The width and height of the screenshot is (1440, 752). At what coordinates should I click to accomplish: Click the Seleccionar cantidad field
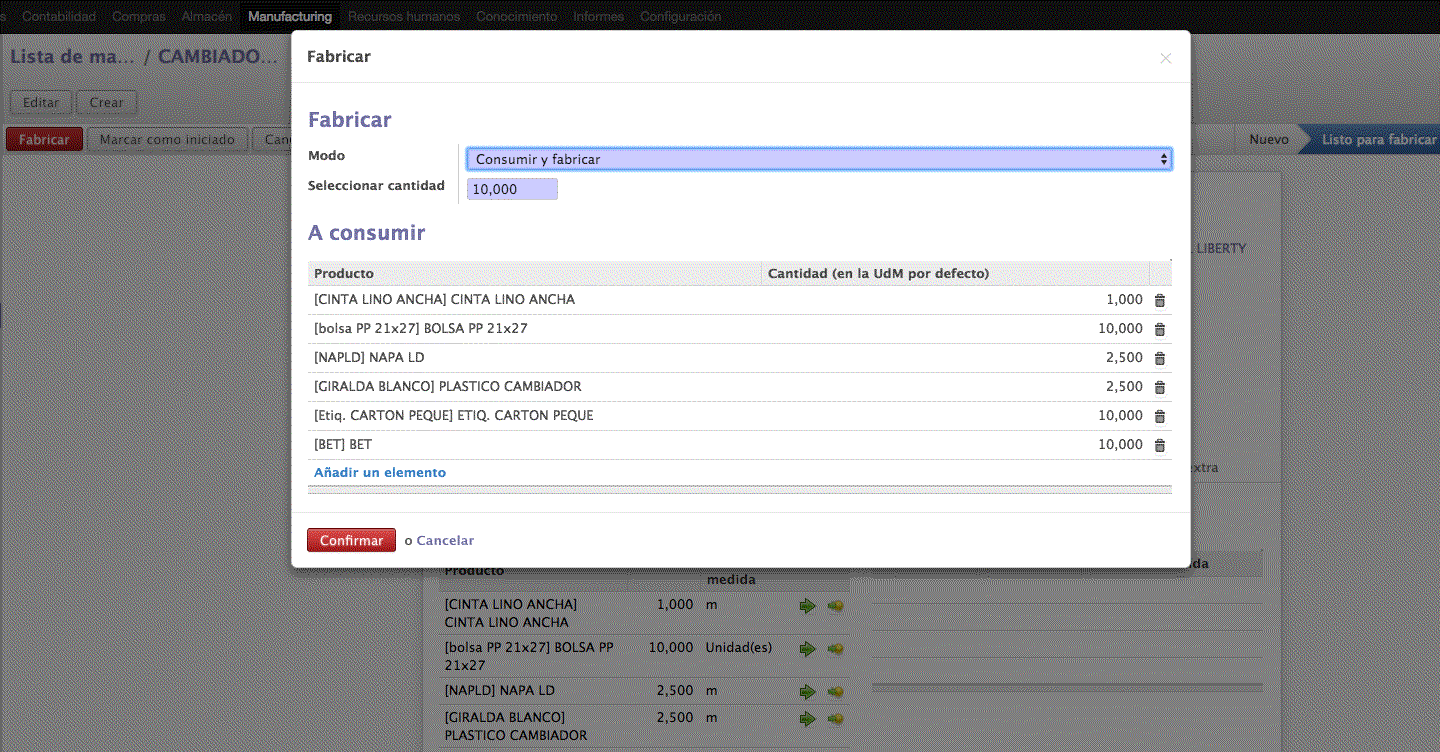click(x=512, y=189)
